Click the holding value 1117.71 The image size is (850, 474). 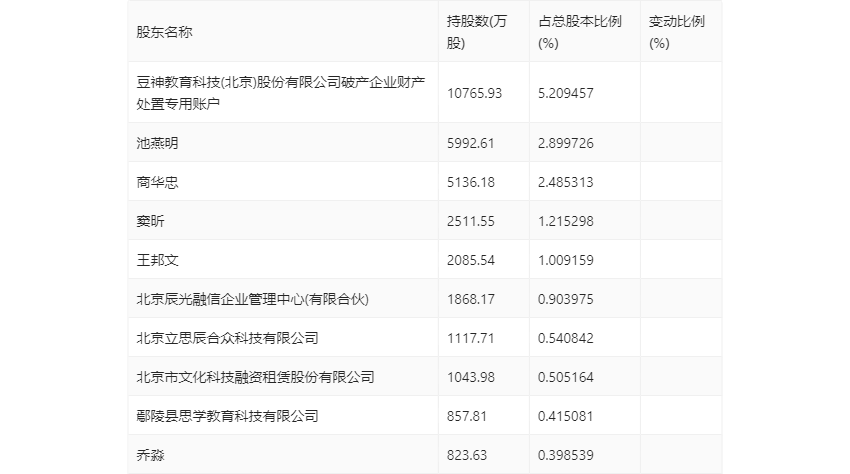point(471,338)
